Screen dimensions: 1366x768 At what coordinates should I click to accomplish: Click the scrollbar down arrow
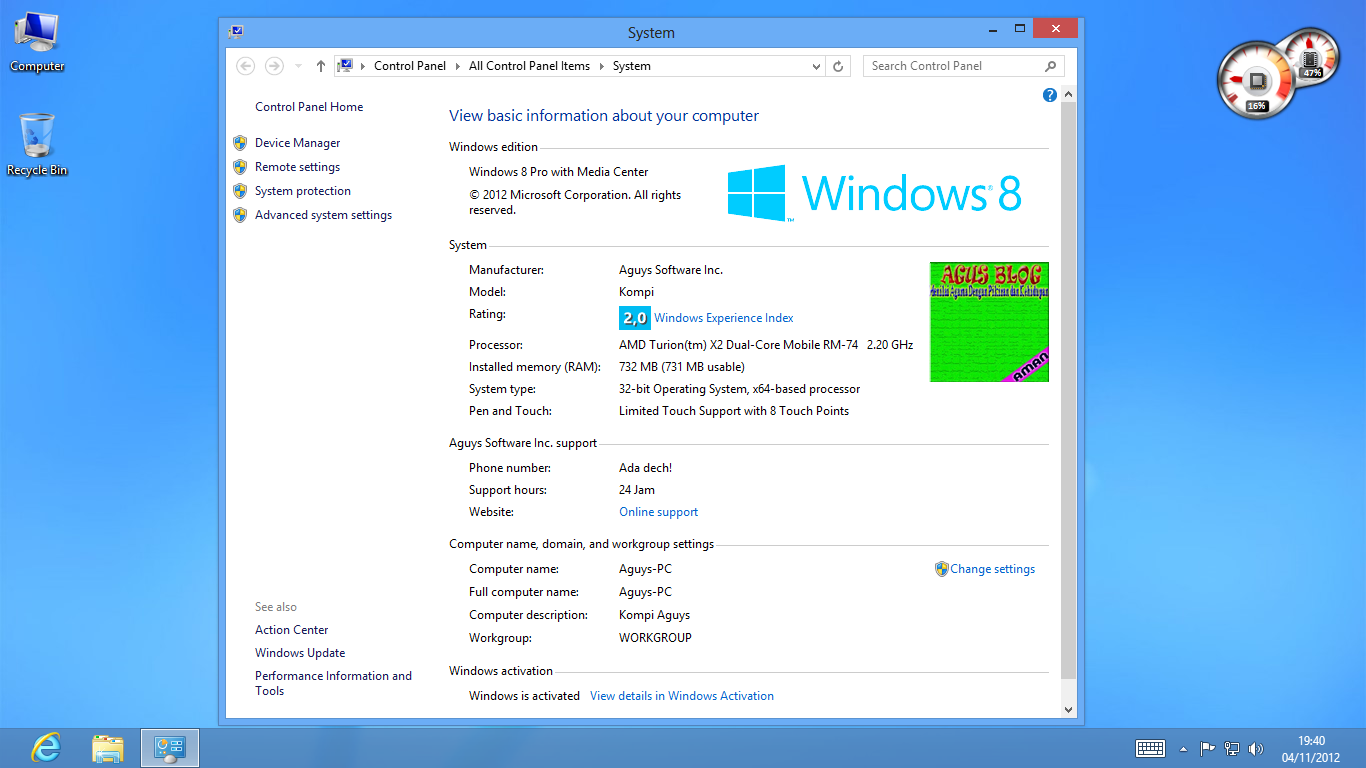click(x=1068, y=709)
